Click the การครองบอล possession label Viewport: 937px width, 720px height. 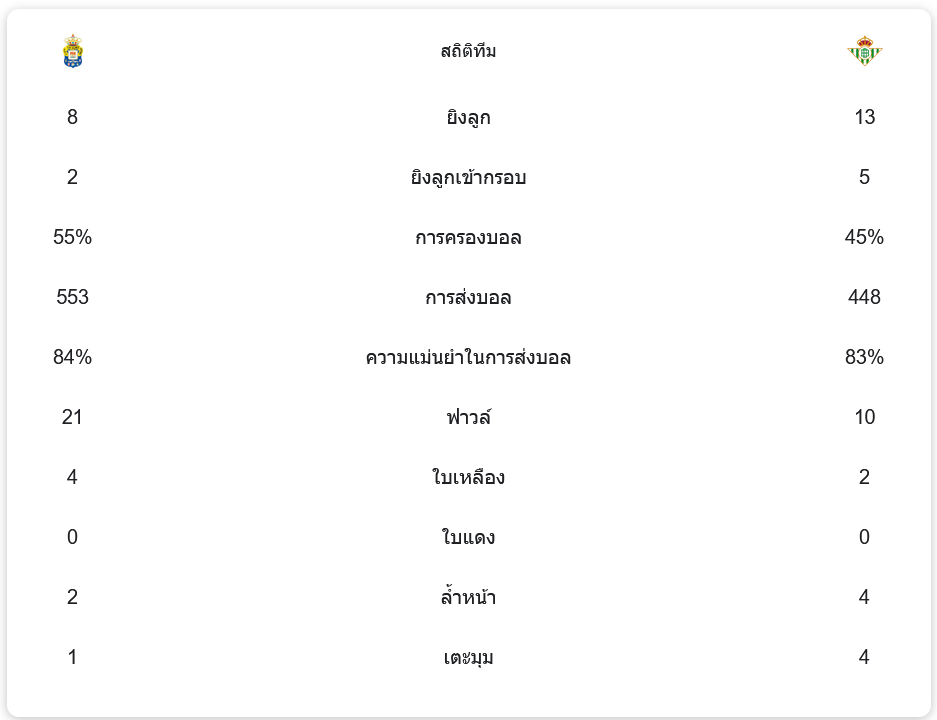pos(468,238)
